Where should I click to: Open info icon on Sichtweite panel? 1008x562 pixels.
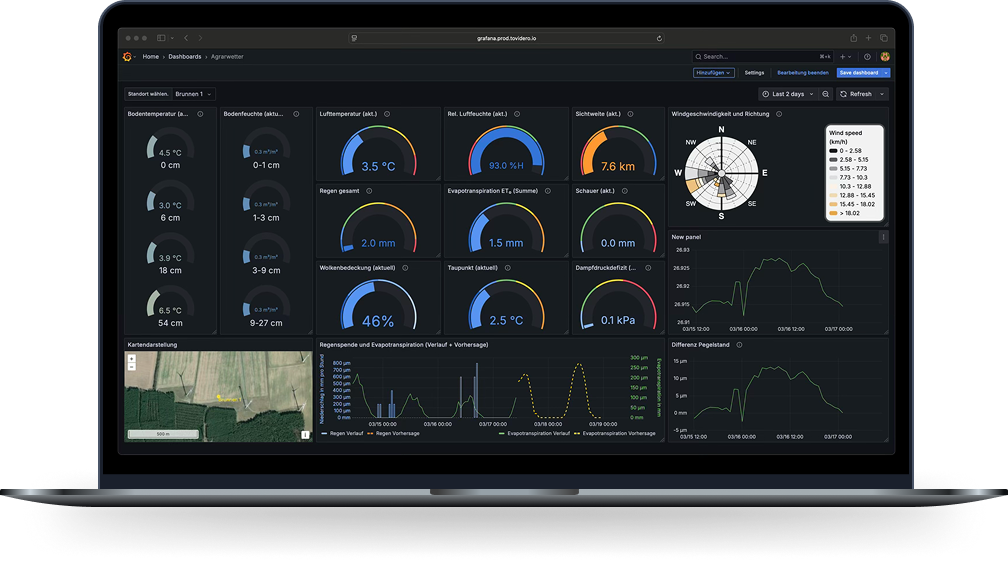click(x=630, y=114)
